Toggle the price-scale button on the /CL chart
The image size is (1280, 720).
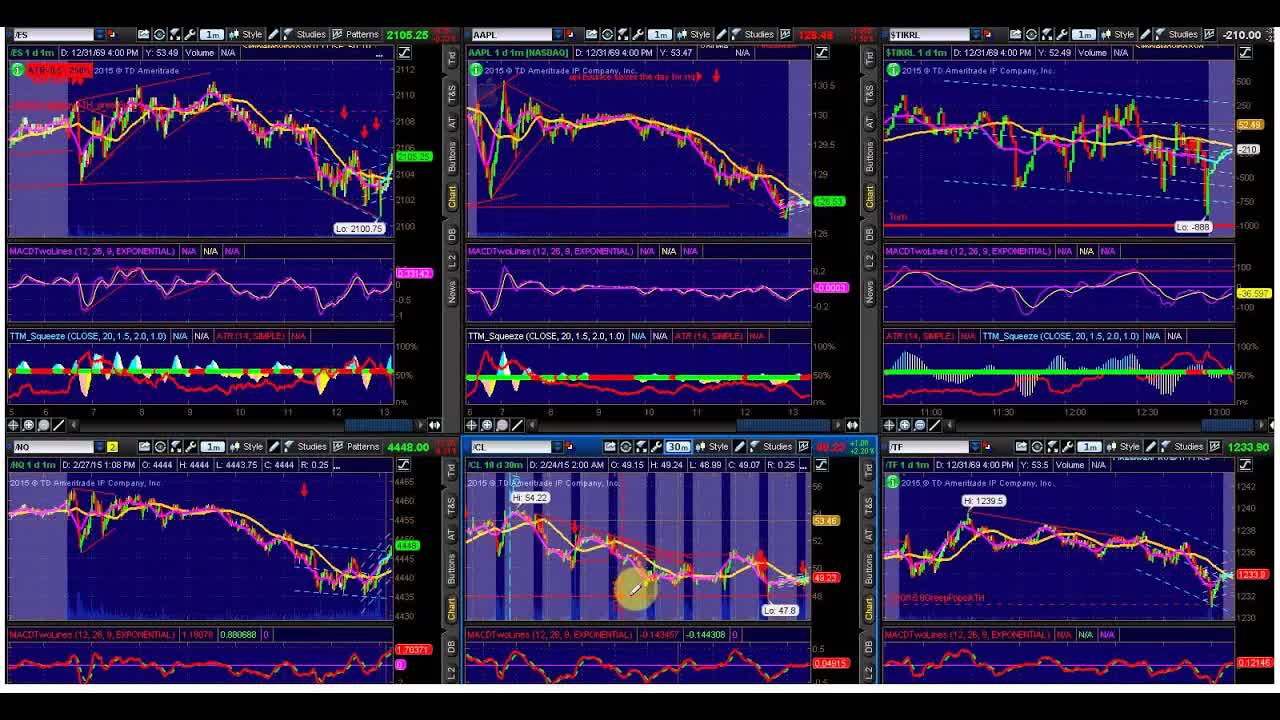point(822,465)
